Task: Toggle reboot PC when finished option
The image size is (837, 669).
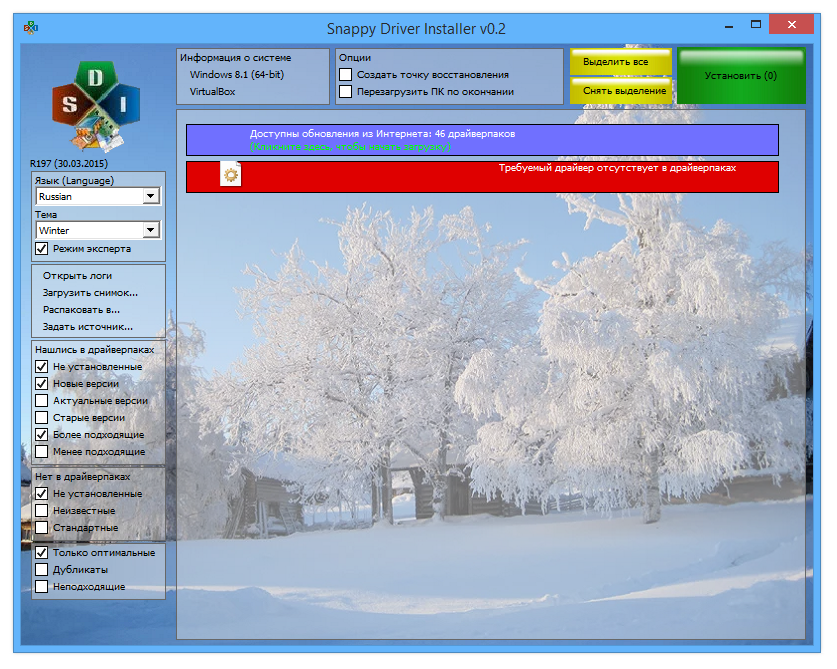Action: [346, 92]
